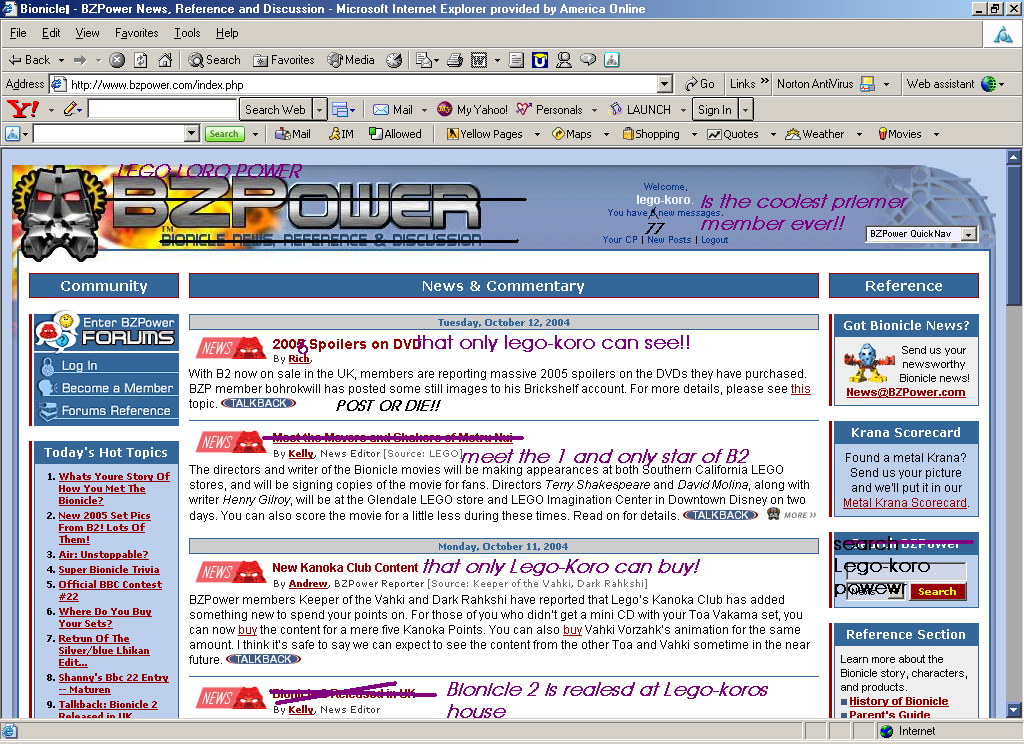Expand the Sign In dropdown arrow
The width and height of the screenshot is (1024, 744).
[x=745, y=110]
